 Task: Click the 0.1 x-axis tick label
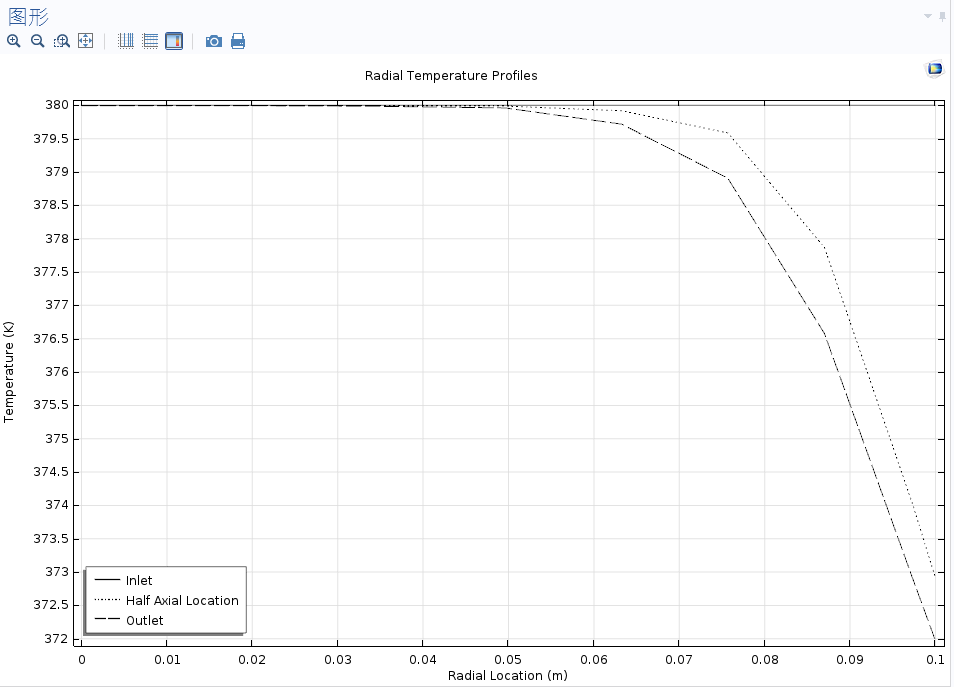pos(935,660)
